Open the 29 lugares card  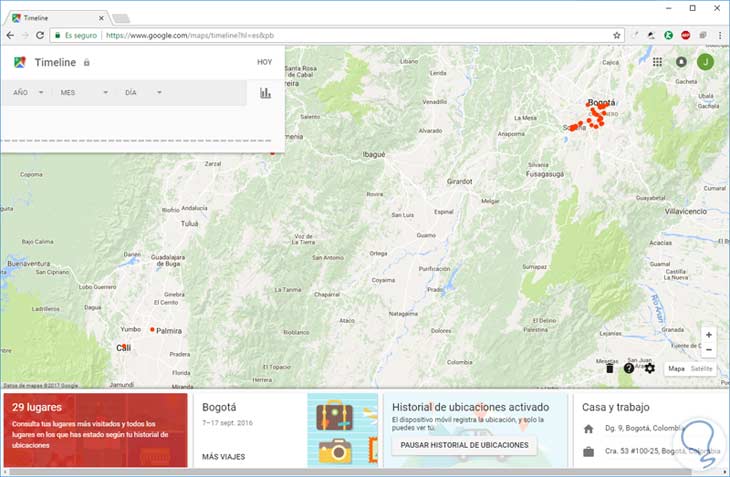95,430
